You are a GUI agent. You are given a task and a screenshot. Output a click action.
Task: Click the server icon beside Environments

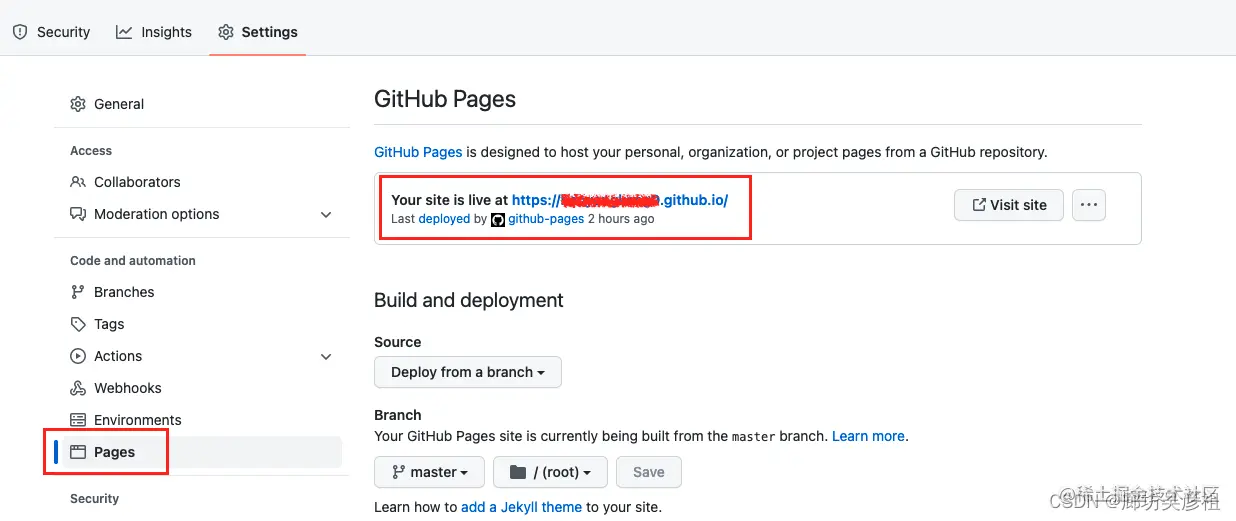(78, 420)
